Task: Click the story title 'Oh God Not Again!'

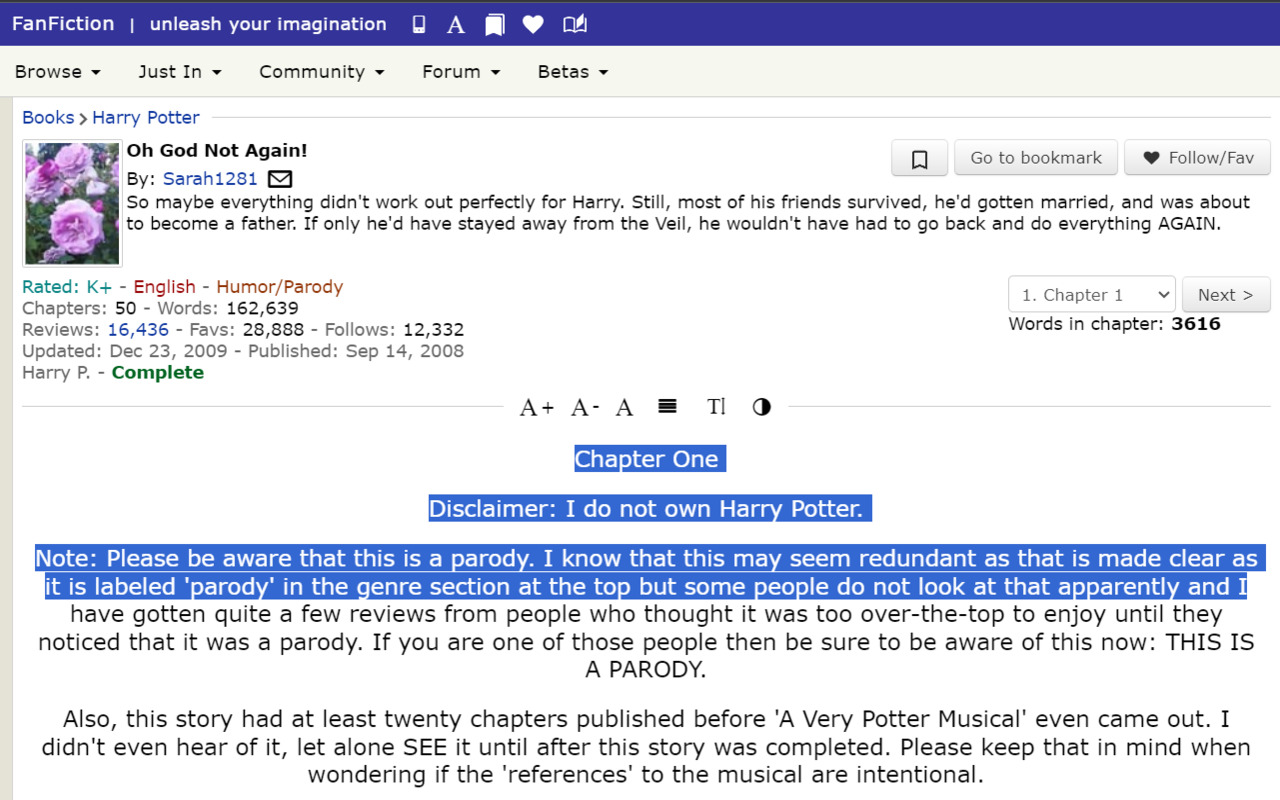Action: coord(217,151)
